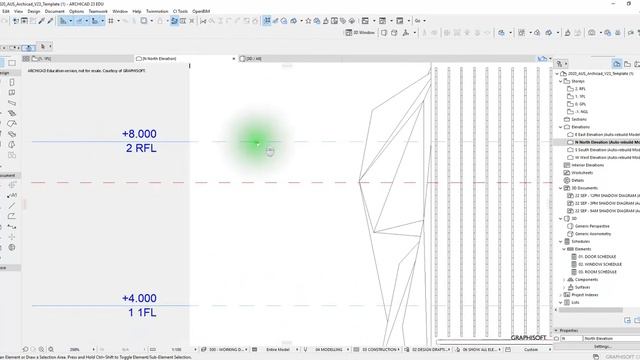The image size is (640, 360).
Task: Open 01. DOOR SCHEDULE in Navigator
Action: pos(594,257)
